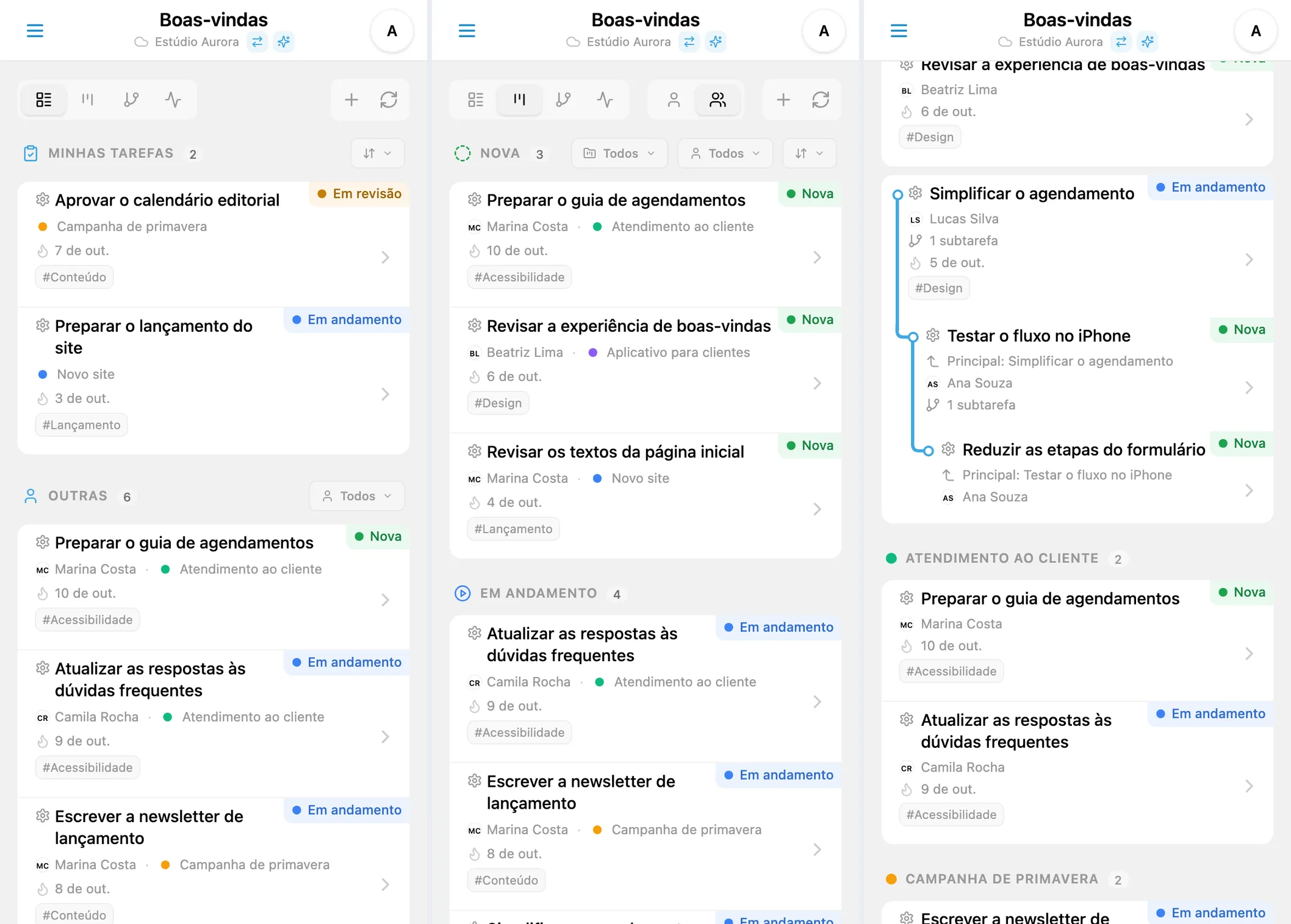The image size is (1291, 924).
Task: Open Todos person filter in Outras section
Action: 357,496
